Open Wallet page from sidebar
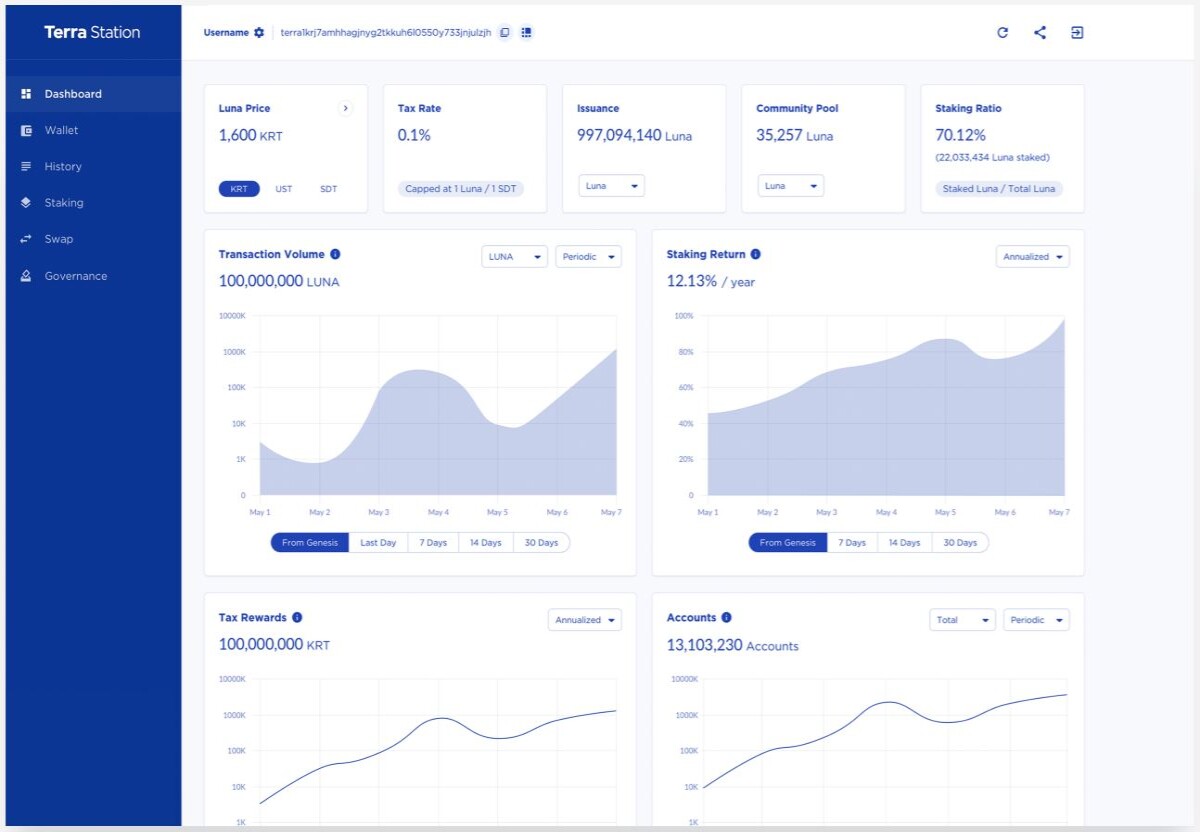This screenshot has width=1200, height=832. tap(93, 130)
